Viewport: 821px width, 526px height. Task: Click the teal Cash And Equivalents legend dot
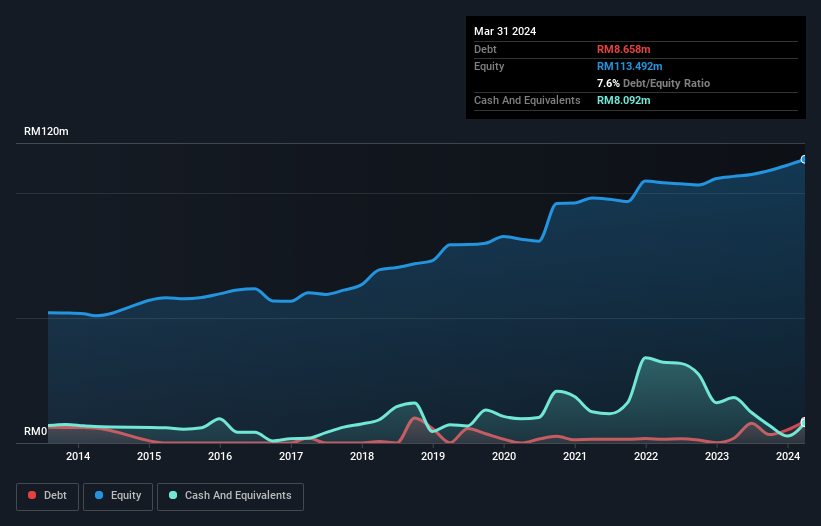tap(174, 496)
